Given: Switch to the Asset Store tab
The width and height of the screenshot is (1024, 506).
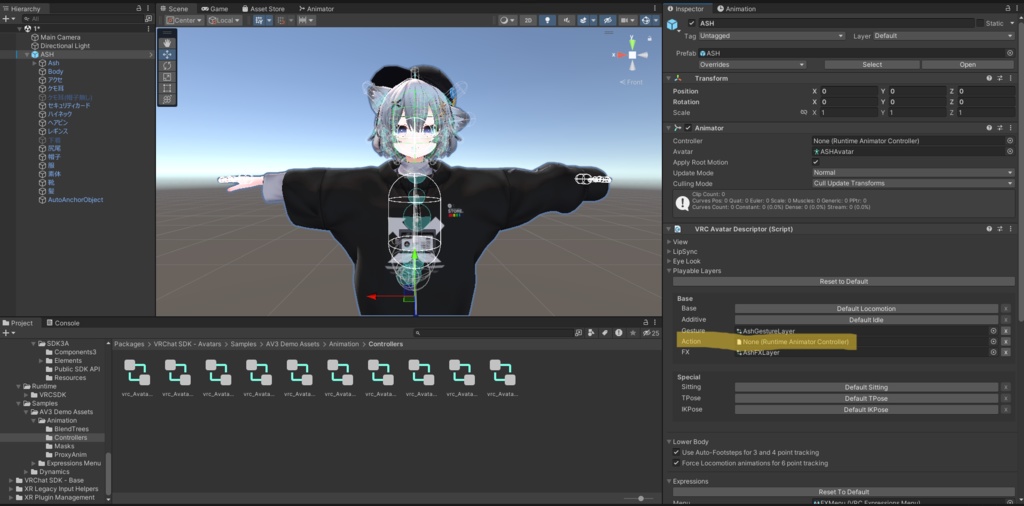Looking at the screenshot, I should pyautogui.click(x=263, y=8).
